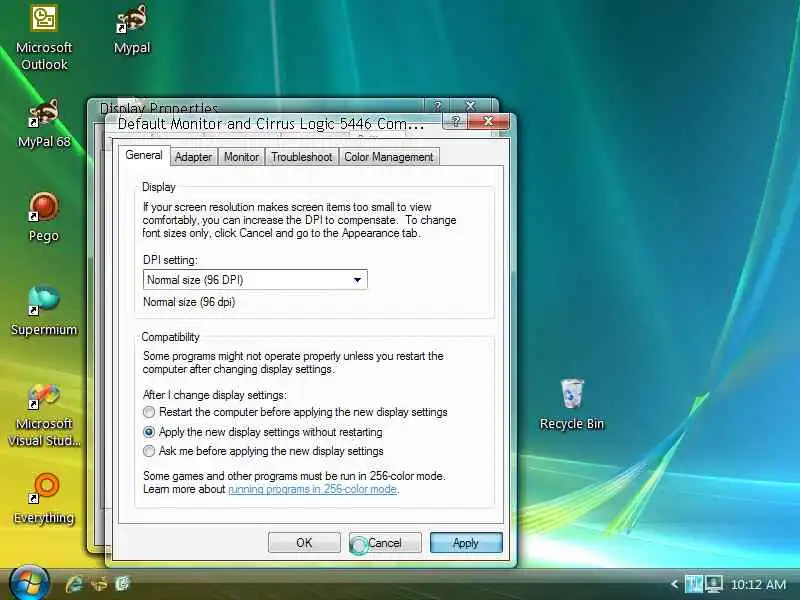Image resolution: width=800 pixels, height=600 pixels.
Task: Select the Pego desktop icon
Action: click(x=44, y=217)
